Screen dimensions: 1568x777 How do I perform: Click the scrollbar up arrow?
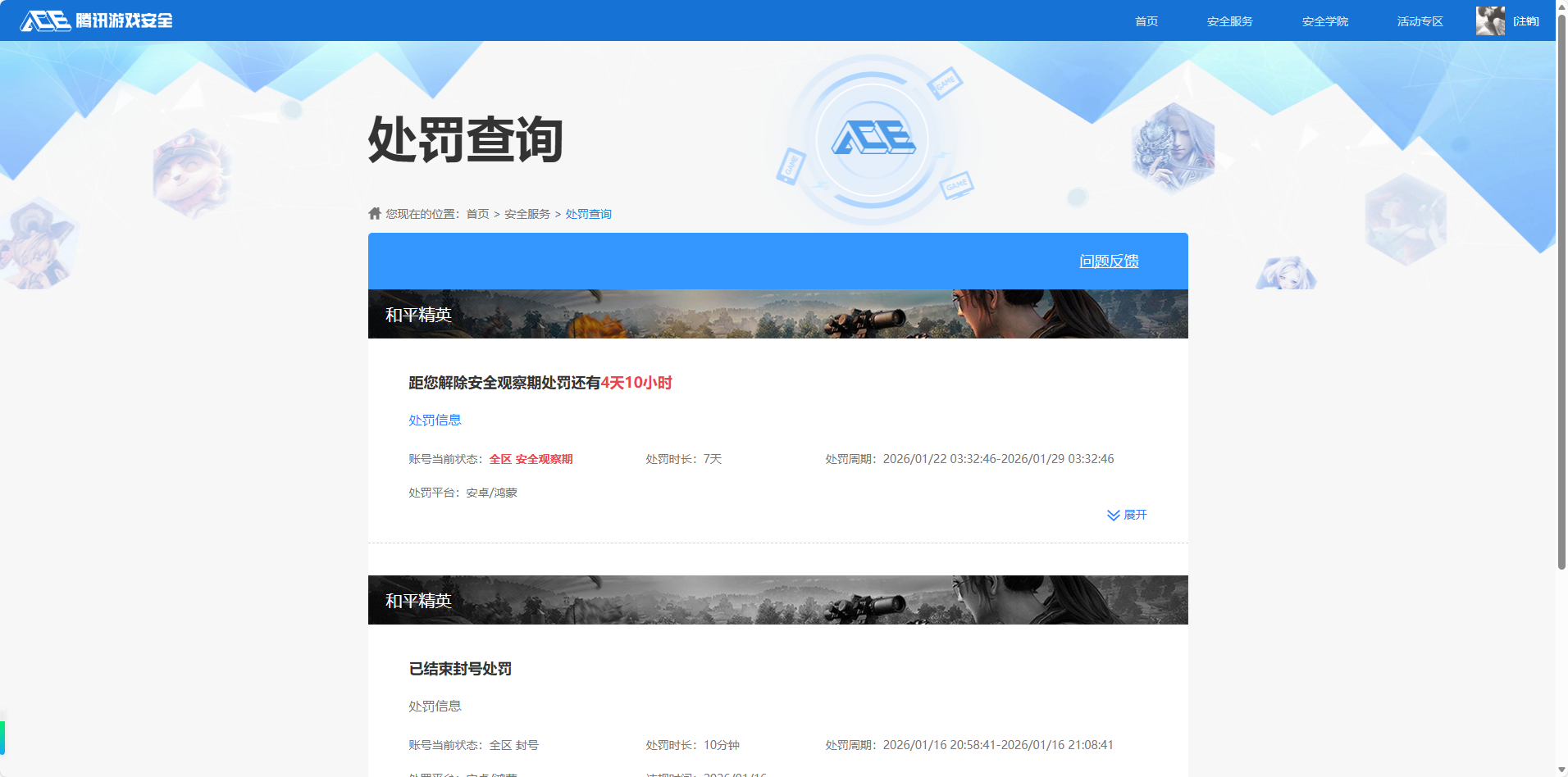coord(1561,7)
